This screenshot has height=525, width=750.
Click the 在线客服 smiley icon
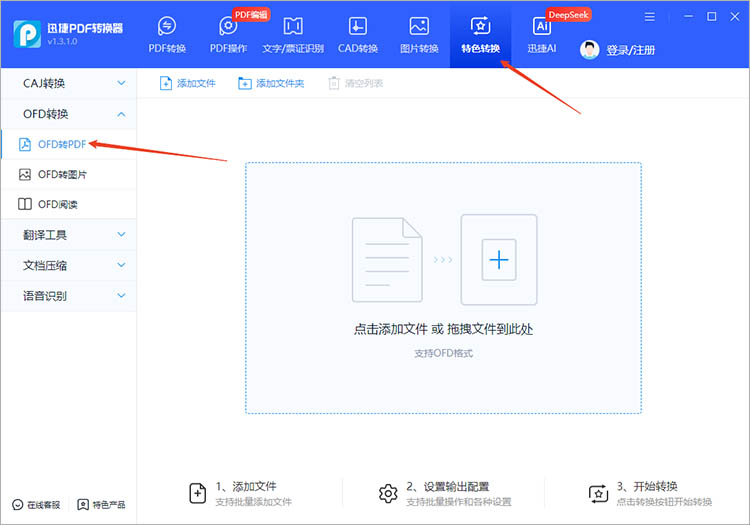[18, 504]
